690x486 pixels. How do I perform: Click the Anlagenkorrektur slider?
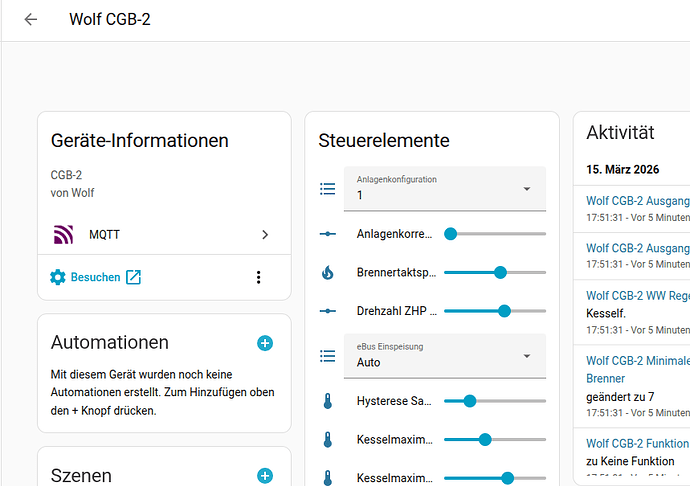[495, 233]
